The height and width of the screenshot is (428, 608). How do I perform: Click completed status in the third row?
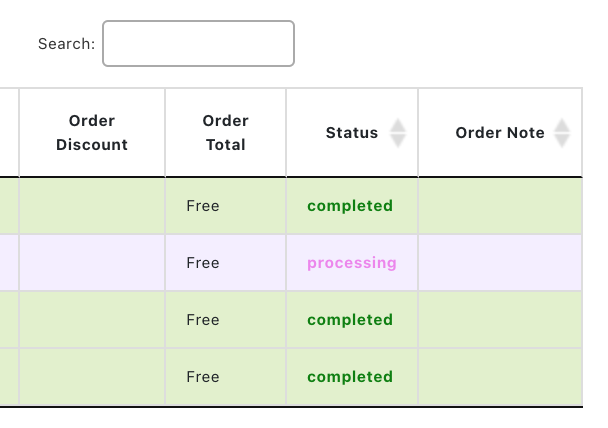click(350, 320)
